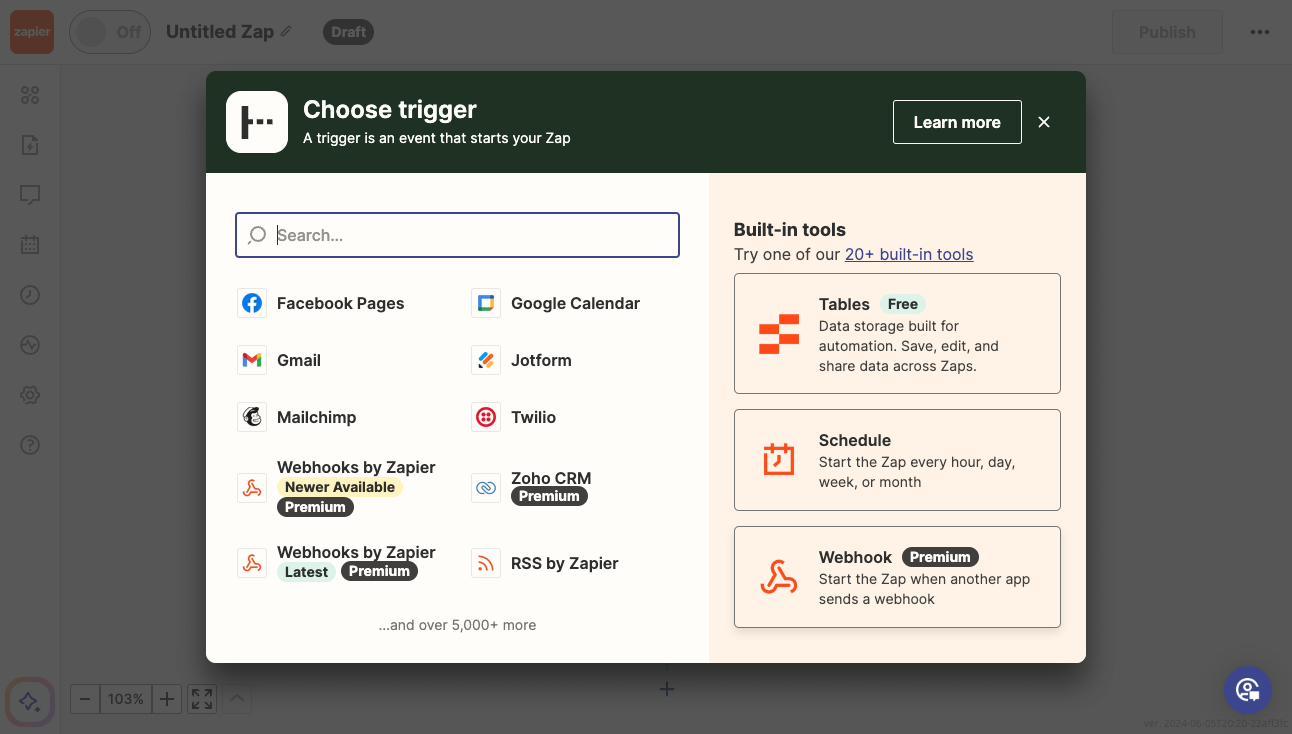Choose RSS by Zapier trigger
Viewport: 1292px width, 734px height.
(x=545, y=563)
